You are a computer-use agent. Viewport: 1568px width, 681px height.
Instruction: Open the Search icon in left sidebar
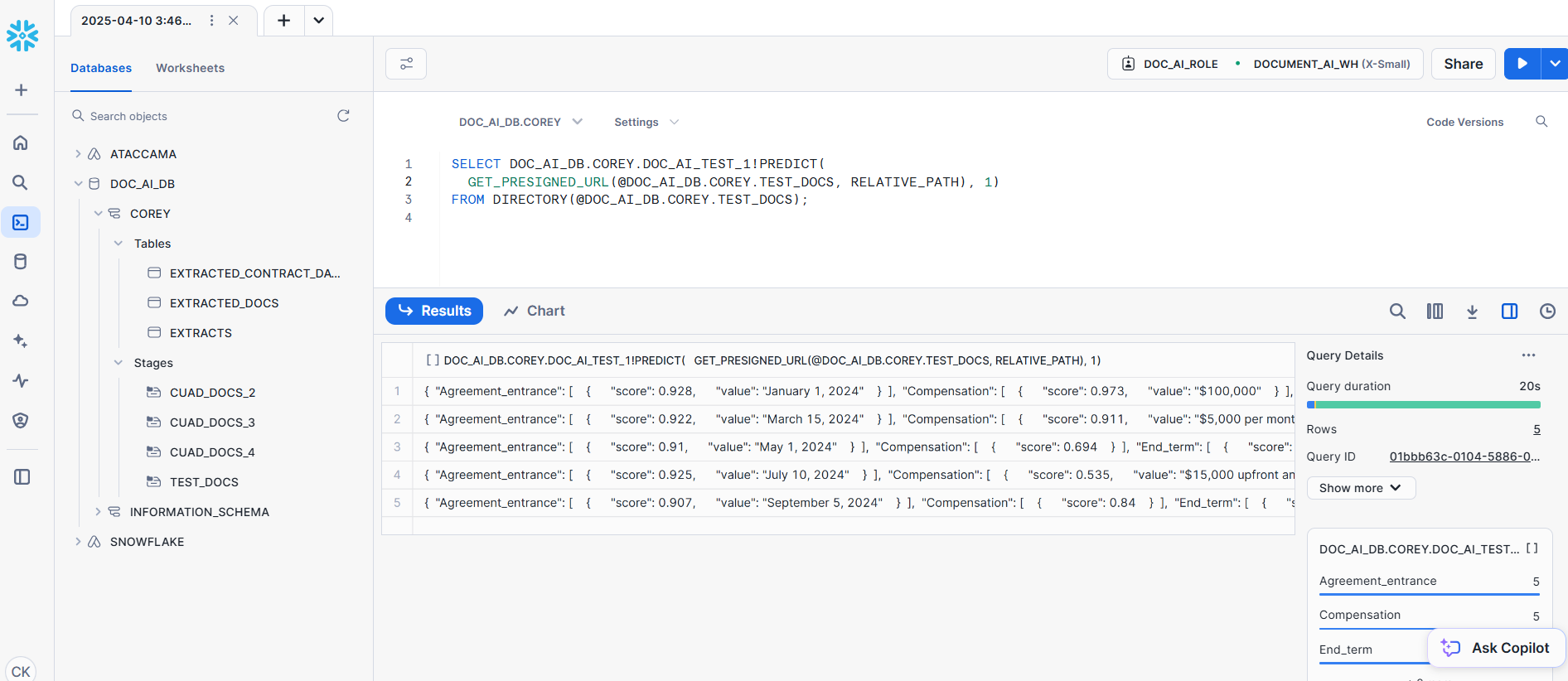tap(21, 182)
